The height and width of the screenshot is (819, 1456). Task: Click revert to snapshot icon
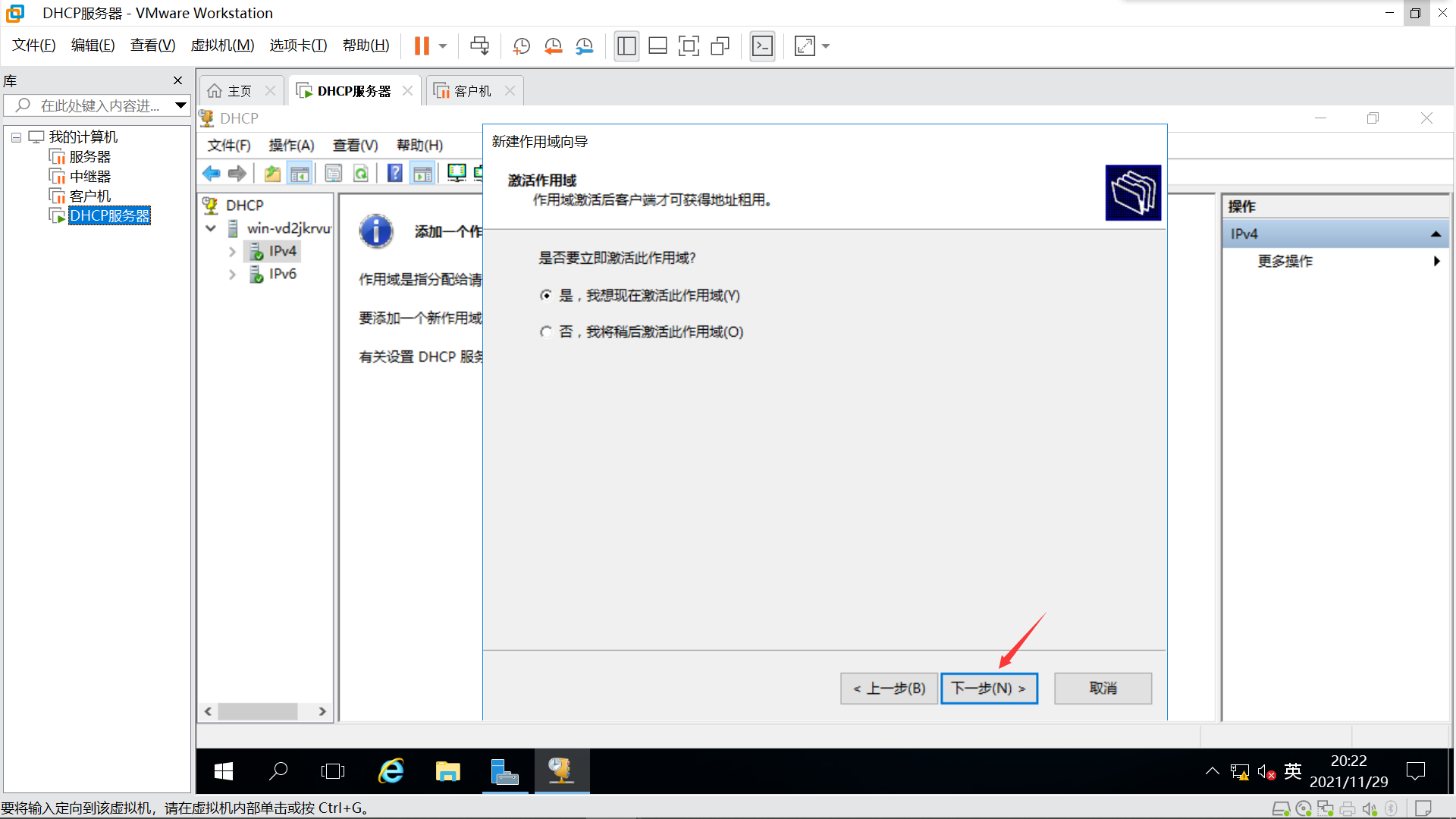(553, 46)
